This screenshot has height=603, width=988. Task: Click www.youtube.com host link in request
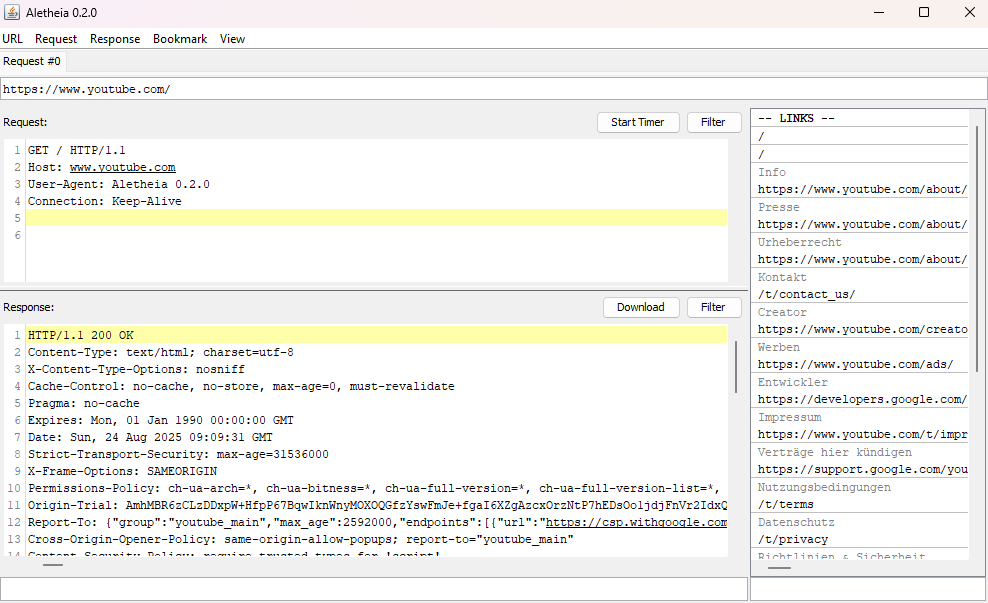123,168
